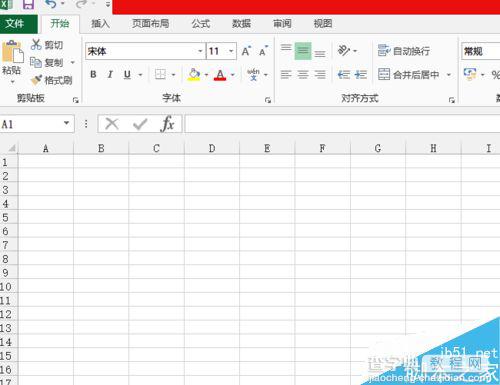Click the Decrease Font Size icon
Image resolution: width=500 pixels, height=385 pixels.
(x=263, y=51)
